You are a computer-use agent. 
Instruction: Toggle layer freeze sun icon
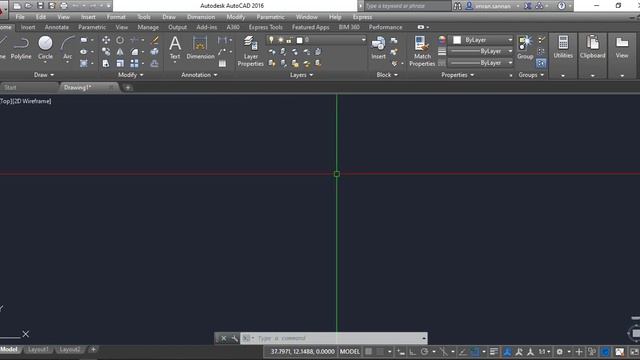click(x=280, y=40)
